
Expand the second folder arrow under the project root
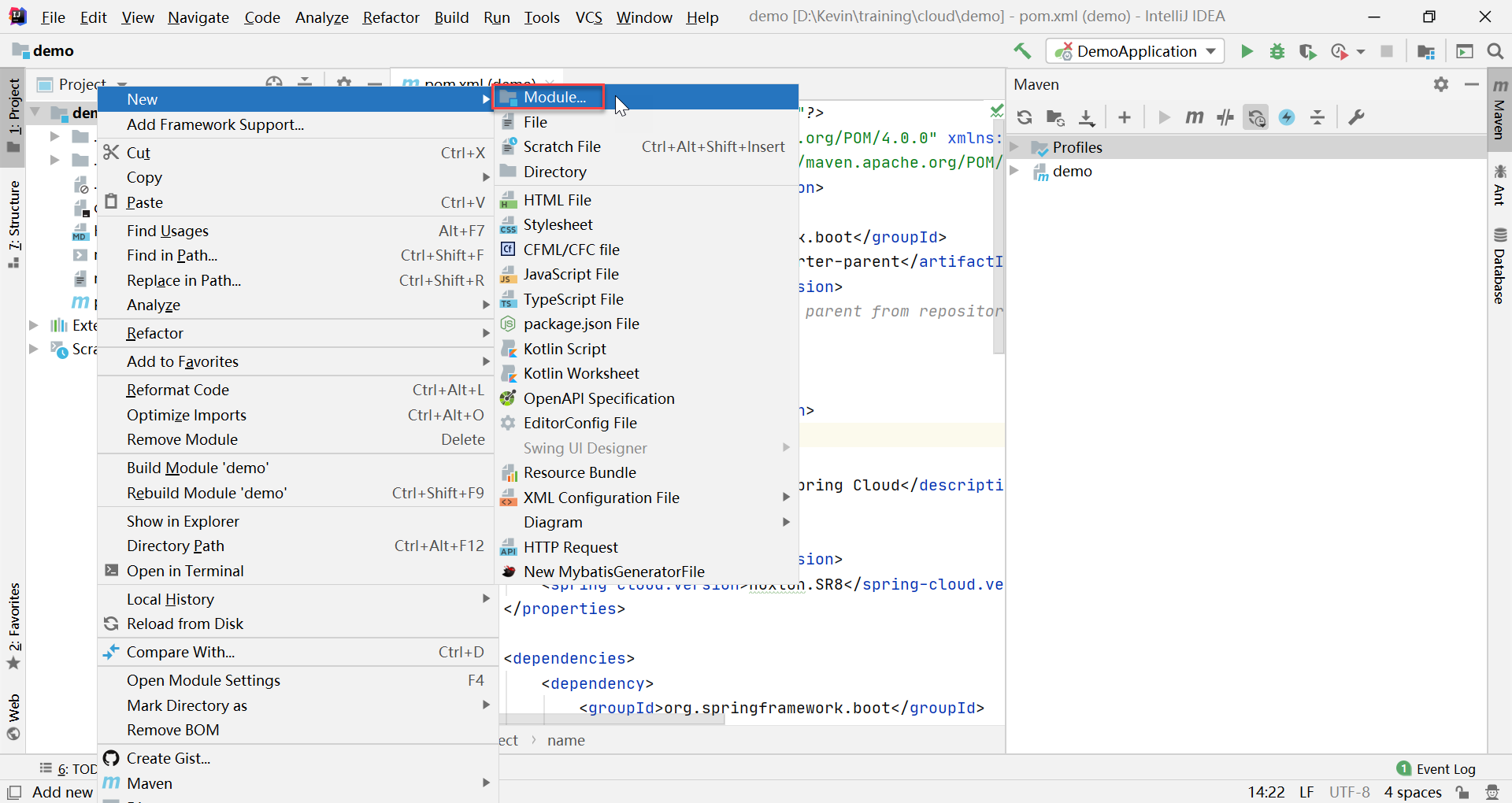tap(55, 160)
